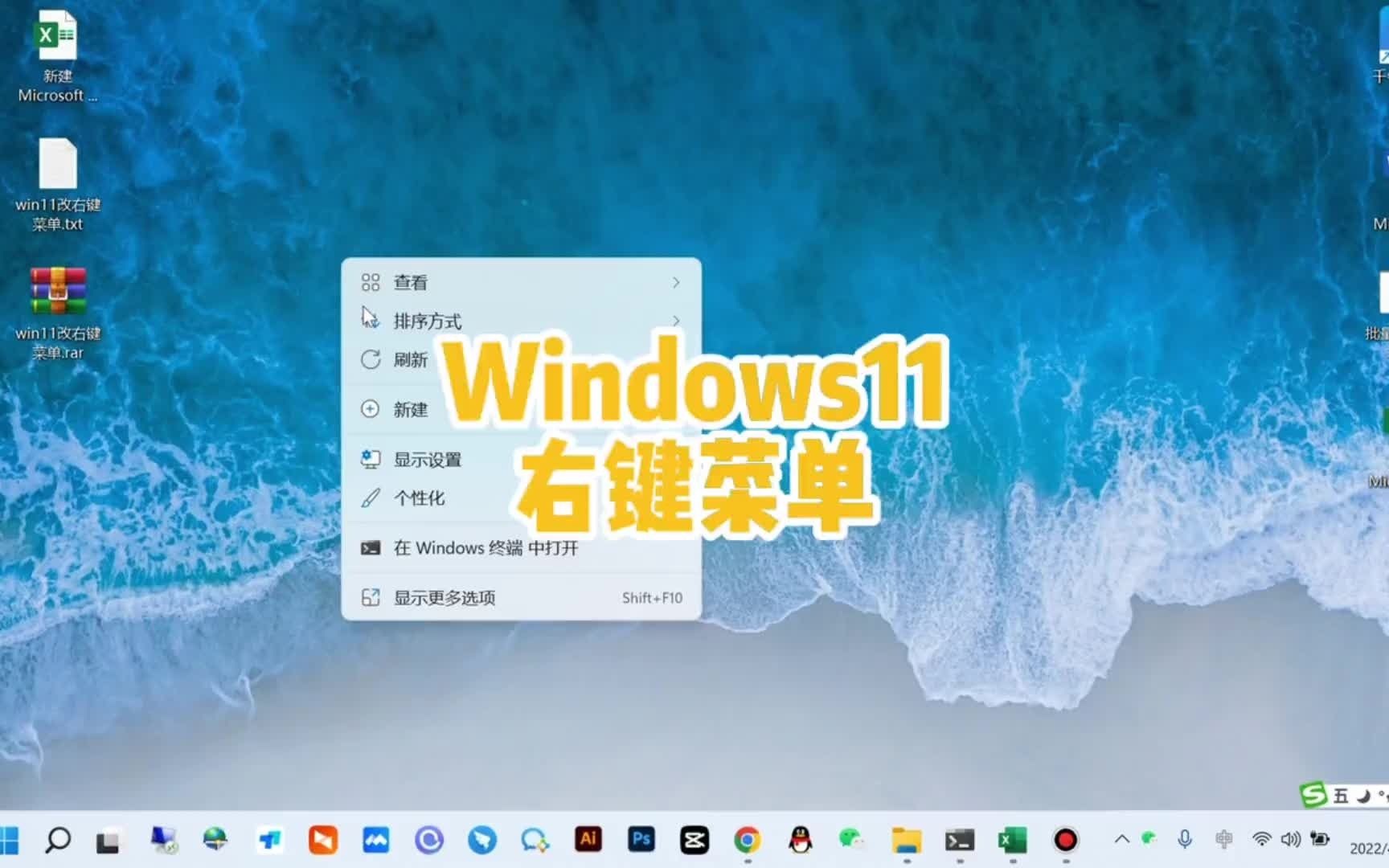Click the blue wave app icon on taskbar
This screenshot has width=1389, height=868.
375,841
